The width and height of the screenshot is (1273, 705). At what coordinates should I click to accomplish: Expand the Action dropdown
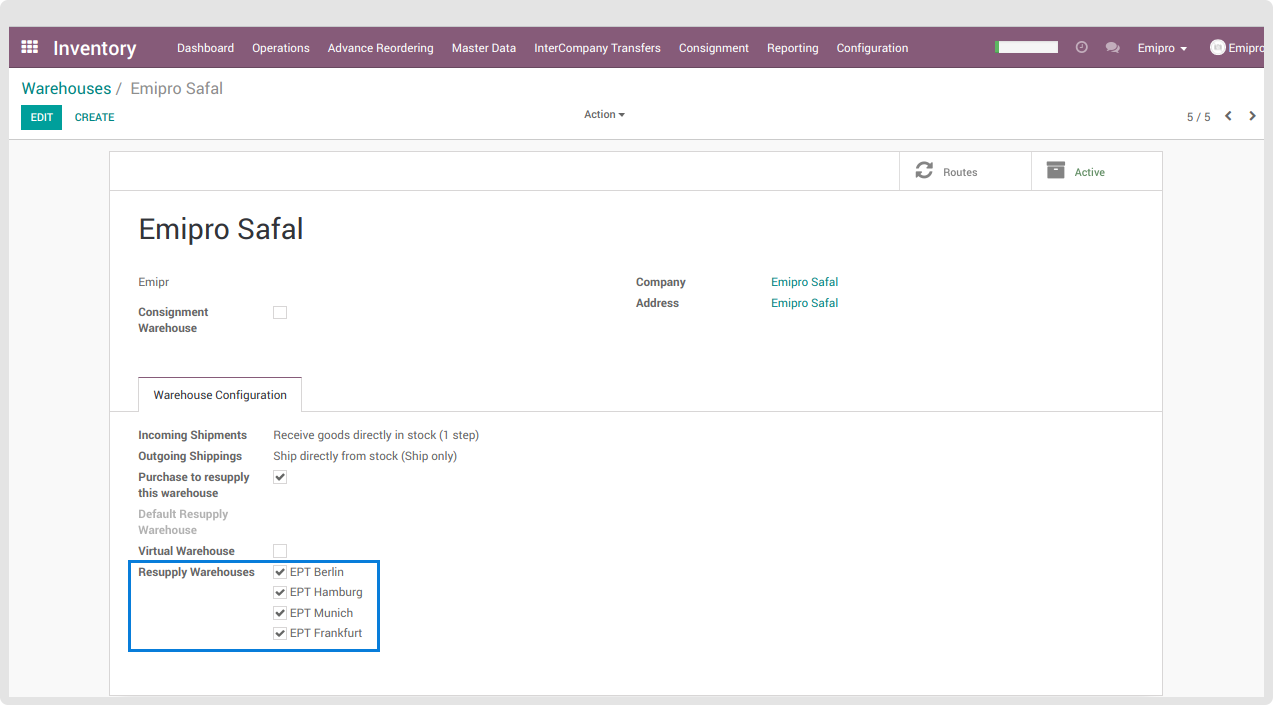[x=604, y=115]
